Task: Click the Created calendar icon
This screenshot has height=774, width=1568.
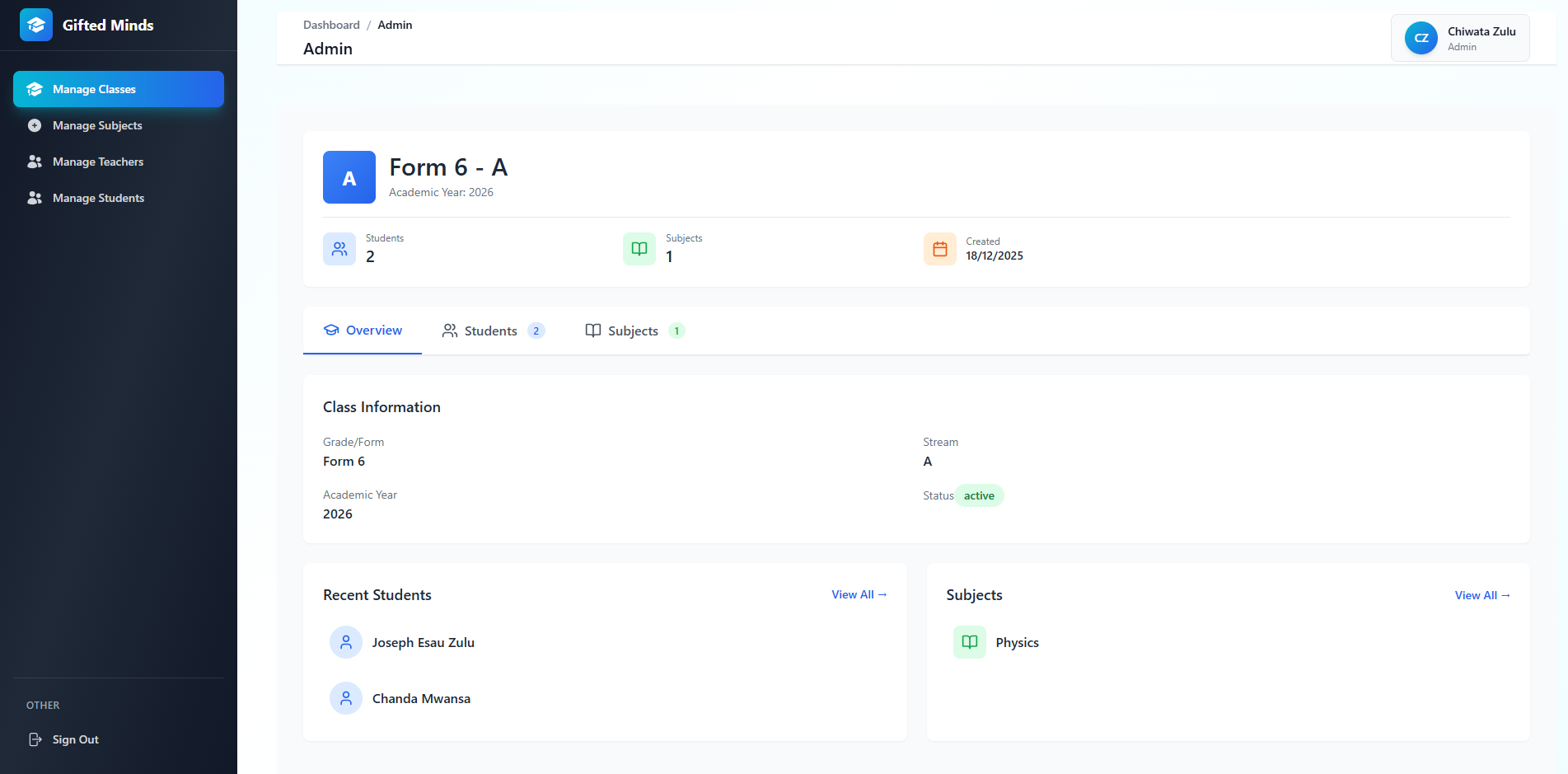Action: pyautogui.click(x=939, y=248)
